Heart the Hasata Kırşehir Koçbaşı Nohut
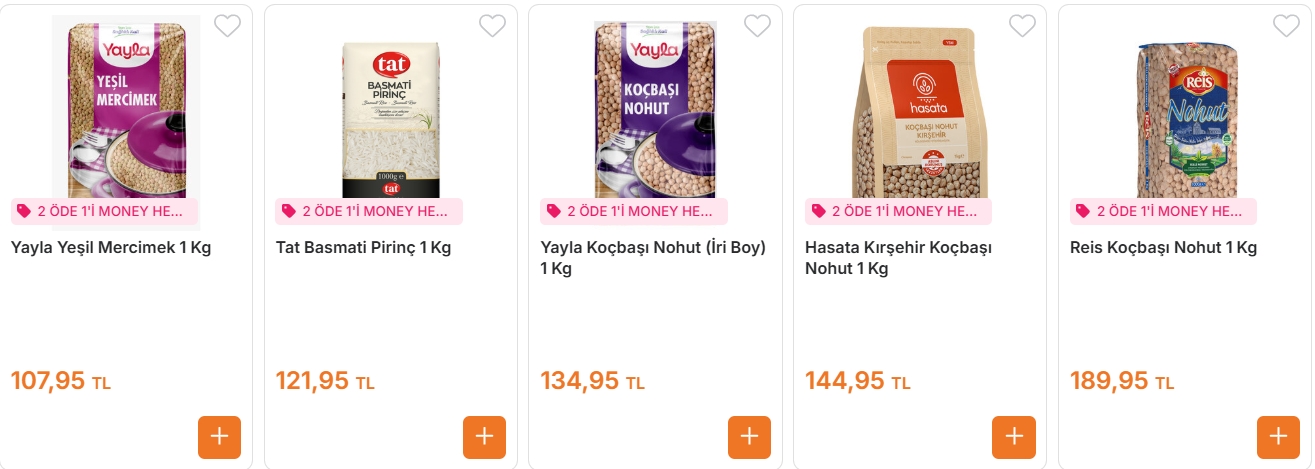 point(1022,26)
